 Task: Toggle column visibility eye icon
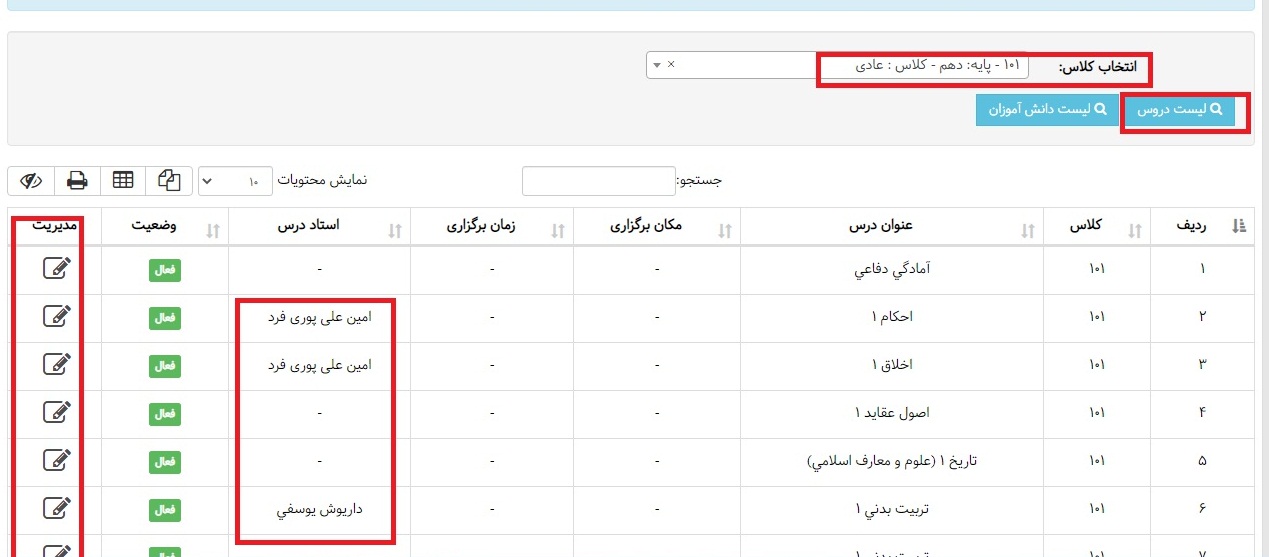[31, 181]
